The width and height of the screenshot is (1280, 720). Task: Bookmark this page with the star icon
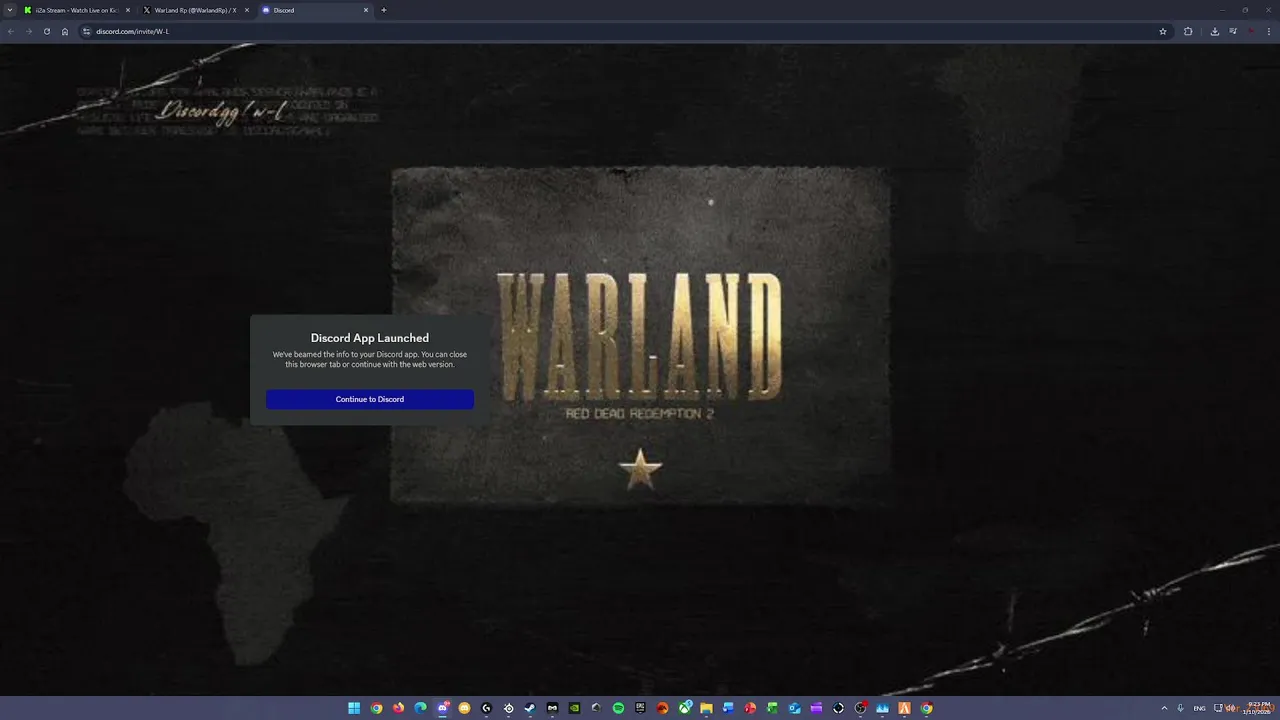pos(1163,31)
